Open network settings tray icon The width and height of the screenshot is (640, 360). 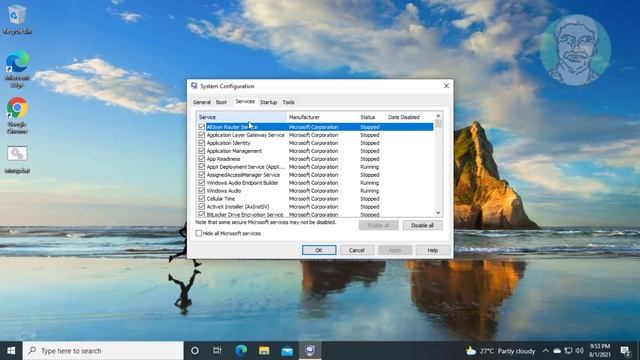pos(568,351)
